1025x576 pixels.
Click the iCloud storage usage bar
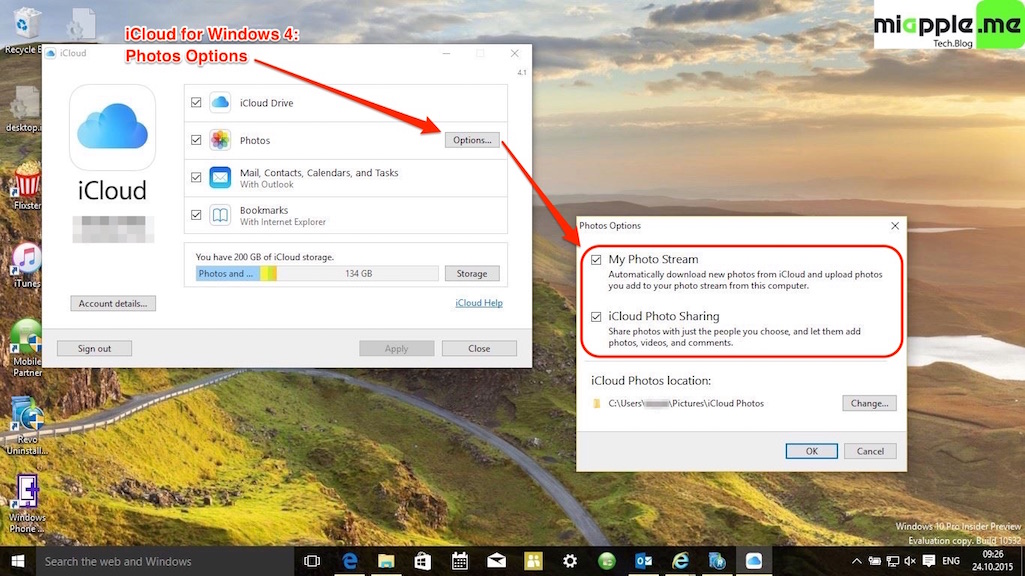click(317, 273)
